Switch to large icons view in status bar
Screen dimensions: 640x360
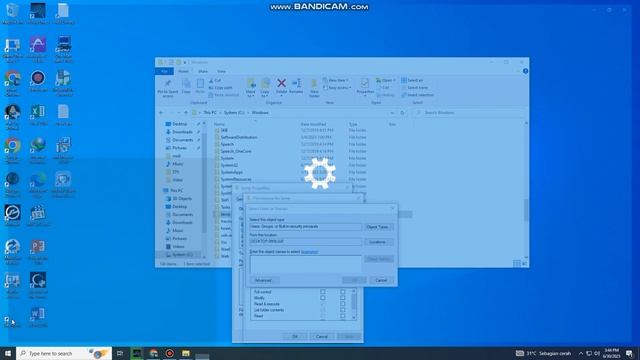524,264
